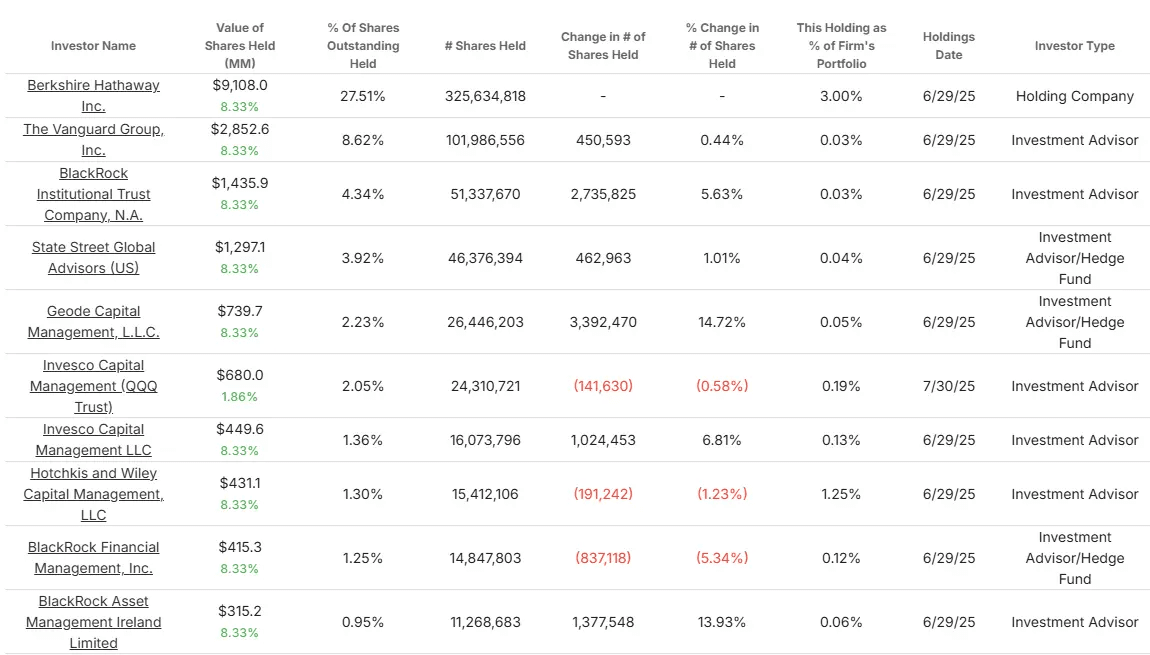Sort by Investor Type column header
The width and height of the screenshot is (1150, 655).
point(1074,45)
